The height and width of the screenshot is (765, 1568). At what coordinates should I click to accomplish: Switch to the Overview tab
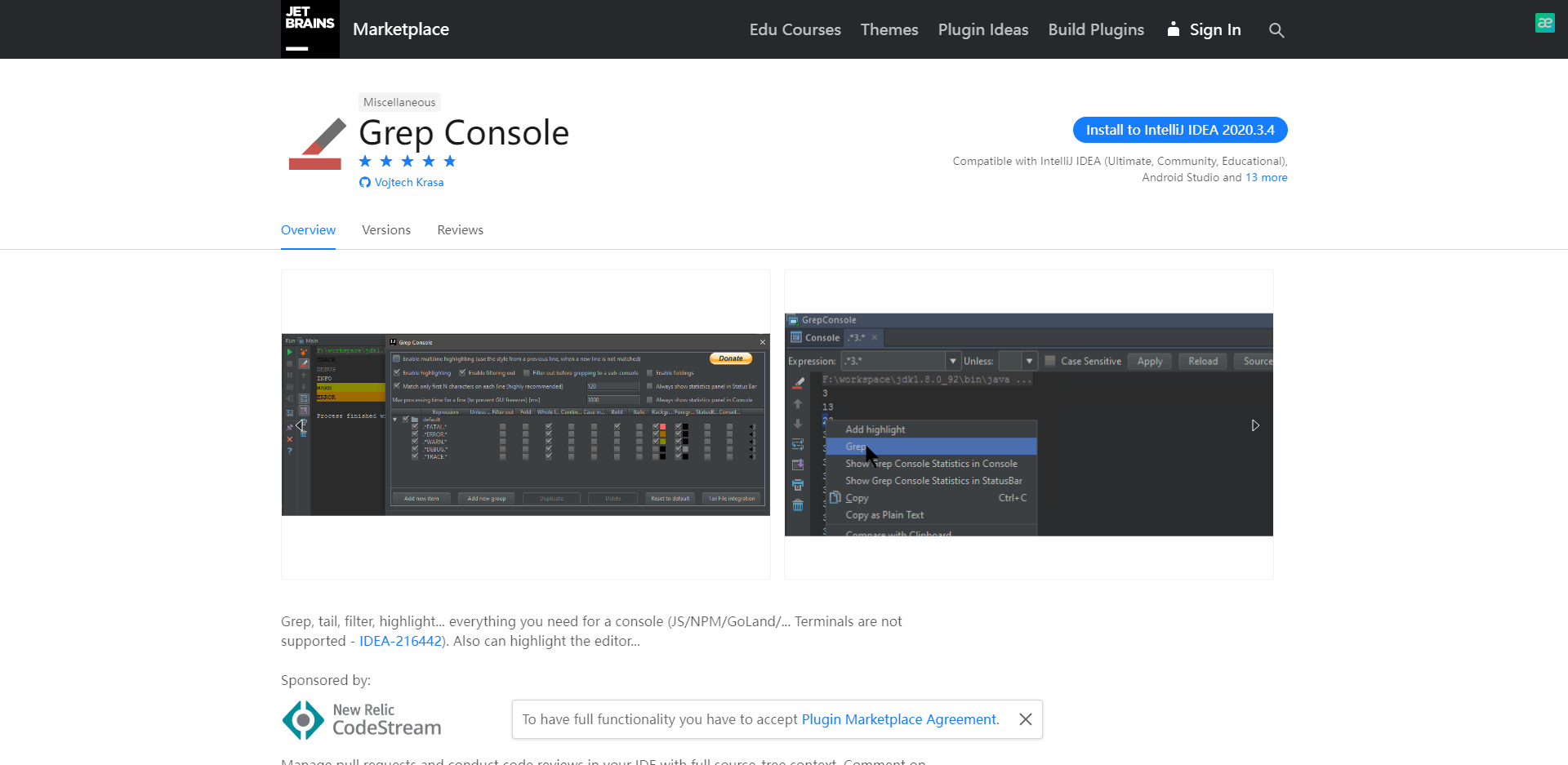308,230
